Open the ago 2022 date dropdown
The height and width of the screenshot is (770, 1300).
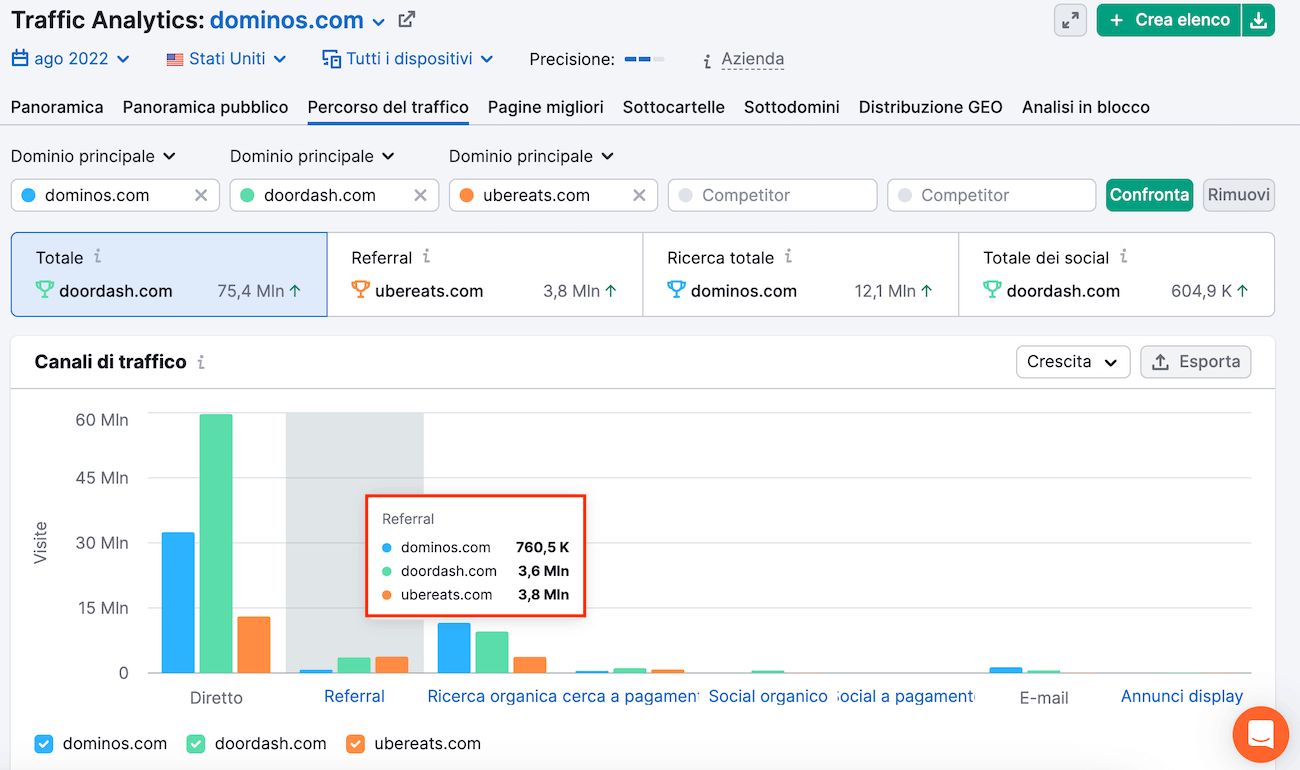point(71,59)
